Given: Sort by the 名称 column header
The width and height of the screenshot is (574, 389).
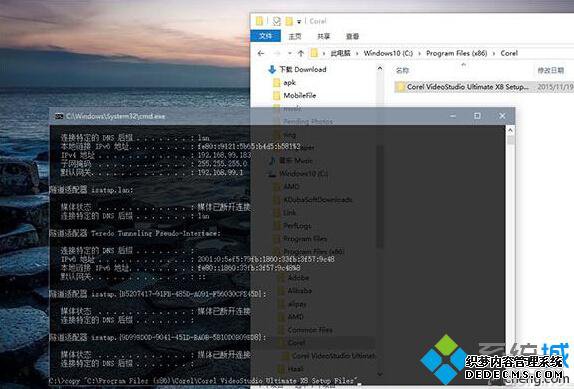Looking at the screenshot, I should point(402,70).
